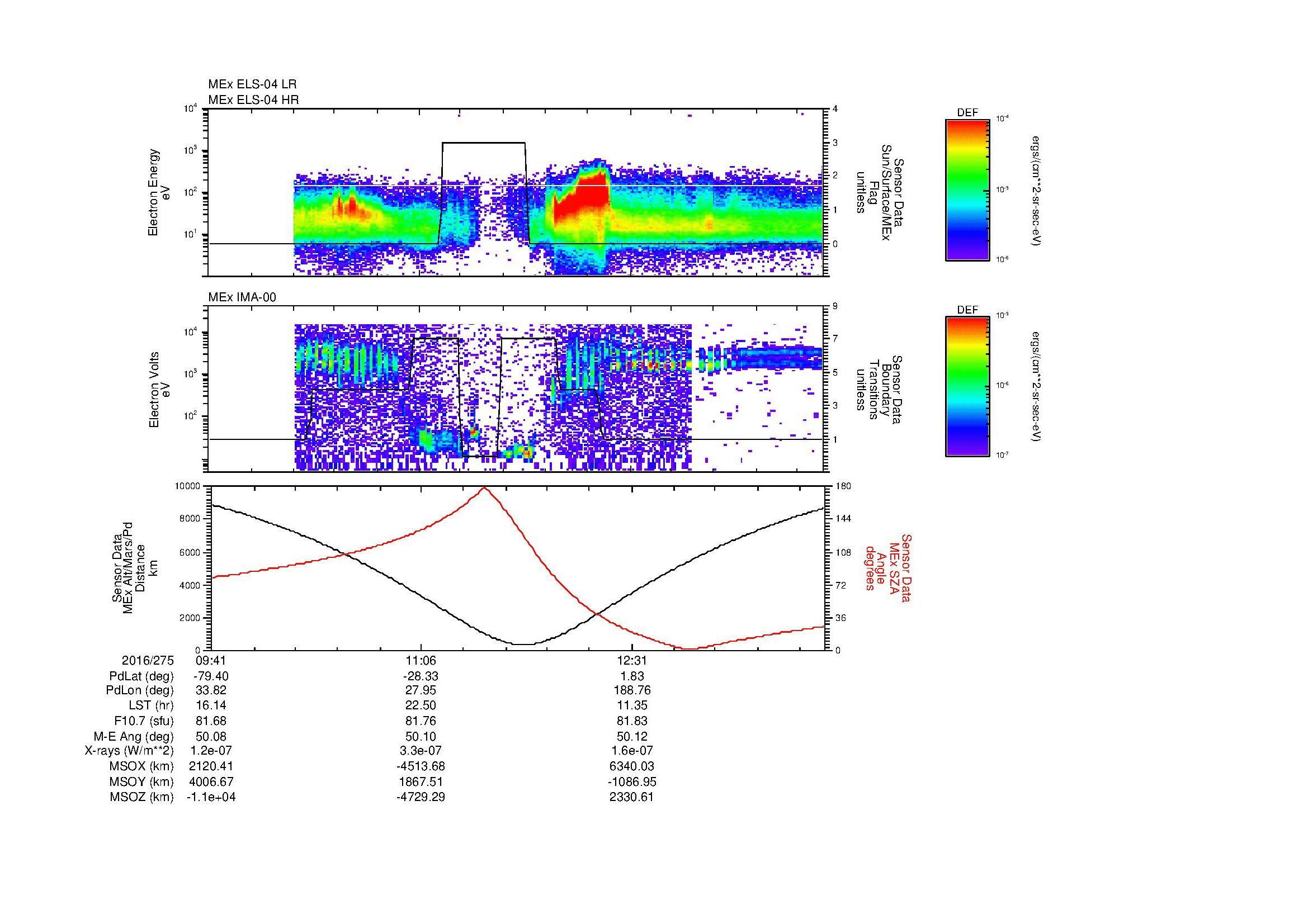Screen dimensions: 1308x924
Task: Click the 12:31 time tick label
Action: click(x=632, y=660)
